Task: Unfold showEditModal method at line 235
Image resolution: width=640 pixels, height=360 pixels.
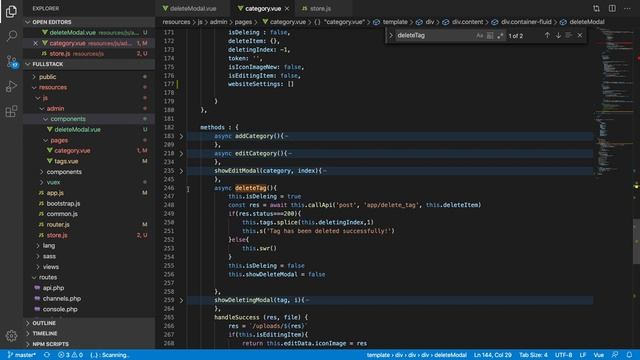Action: pos(181,171)
